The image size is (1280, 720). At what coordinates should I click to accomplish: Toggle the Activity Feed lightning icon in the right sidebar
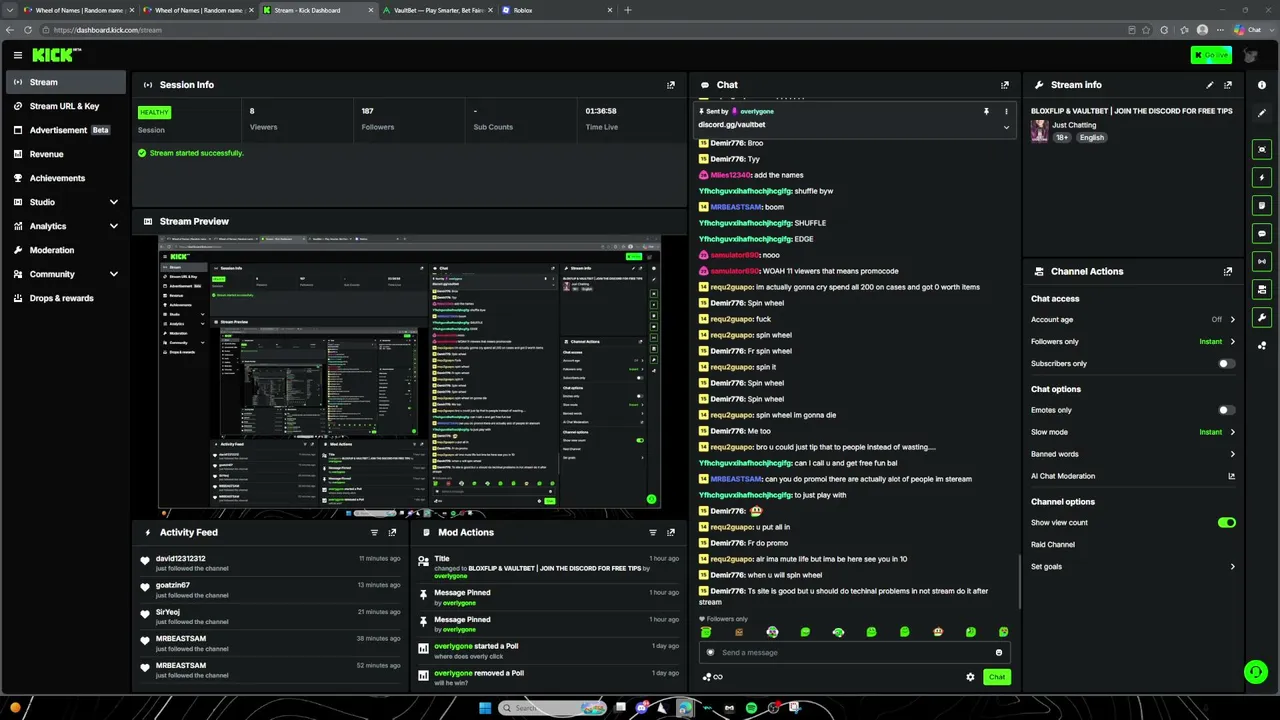(x=1262, y=177)
